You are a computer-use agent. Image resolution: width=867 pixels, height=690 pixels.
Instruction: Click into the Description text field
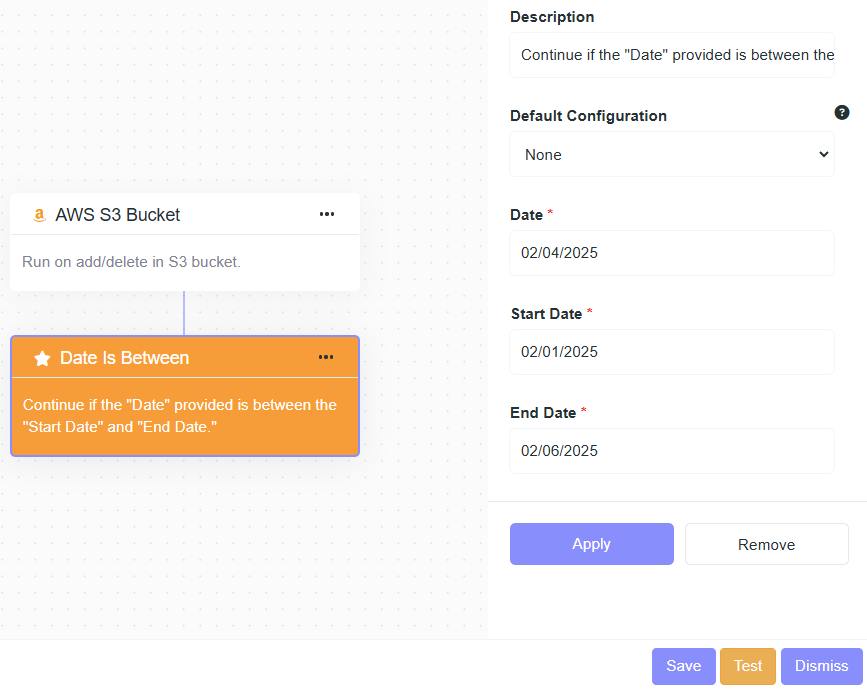click(671, 55)
